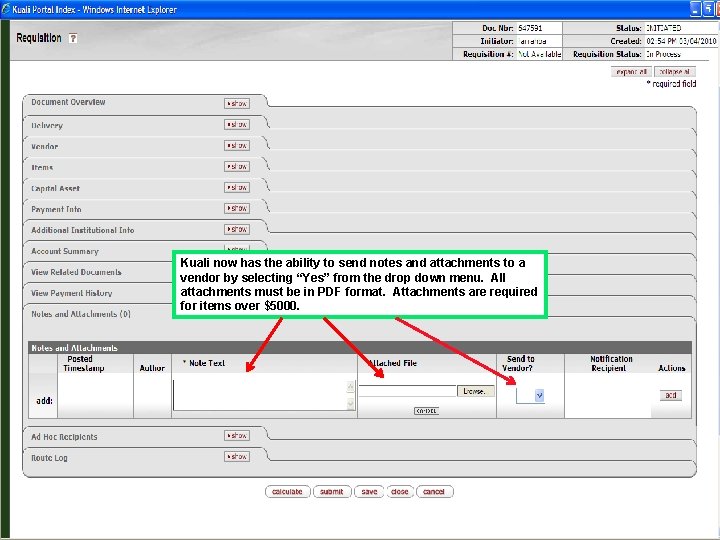Expand the Route Log section
This screenshot has height=540, width=720.
click(x=237, y=456)
